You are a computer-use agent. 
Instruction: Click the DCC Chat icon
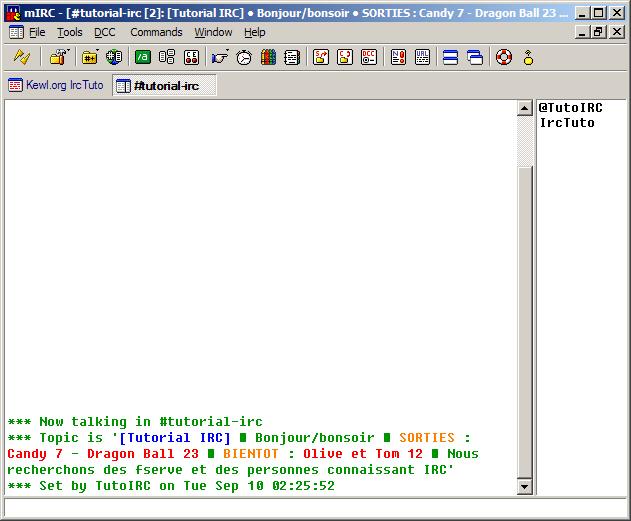(345, 57)
